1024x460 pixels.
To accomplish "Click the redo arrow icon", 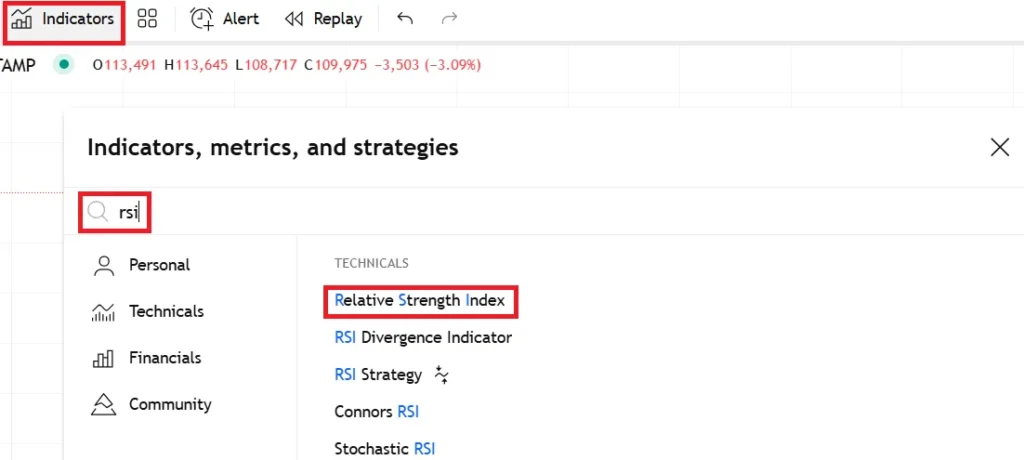I will point(450,19).
